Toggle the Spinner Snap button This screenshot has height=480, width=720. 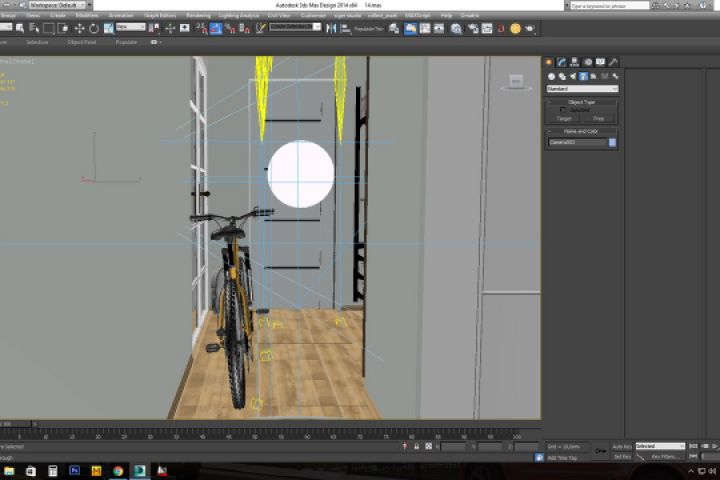point(245,28)
